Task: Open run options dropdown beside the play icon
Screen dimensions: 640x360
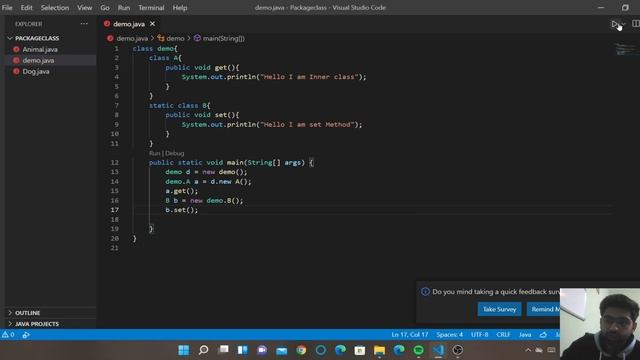Action: tap(623, 24)
